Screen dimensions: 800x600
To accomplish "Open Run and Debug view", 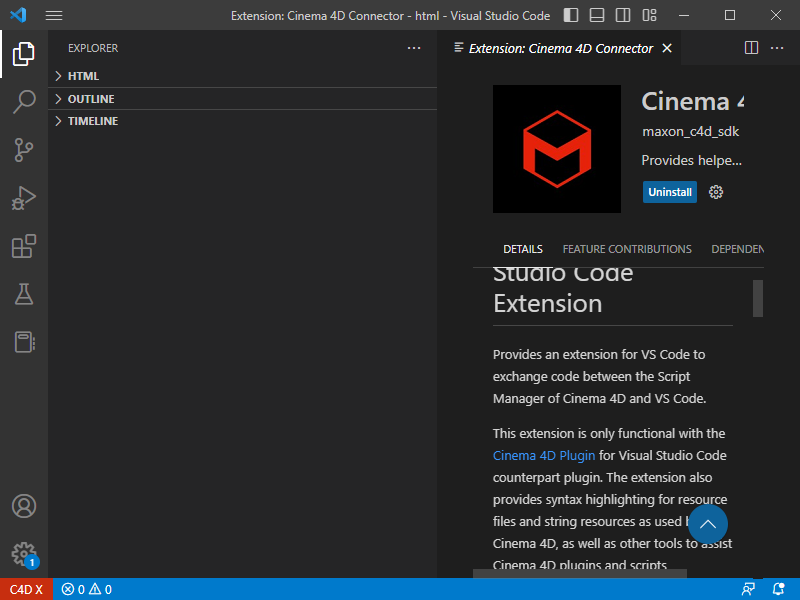I will 24,198.
